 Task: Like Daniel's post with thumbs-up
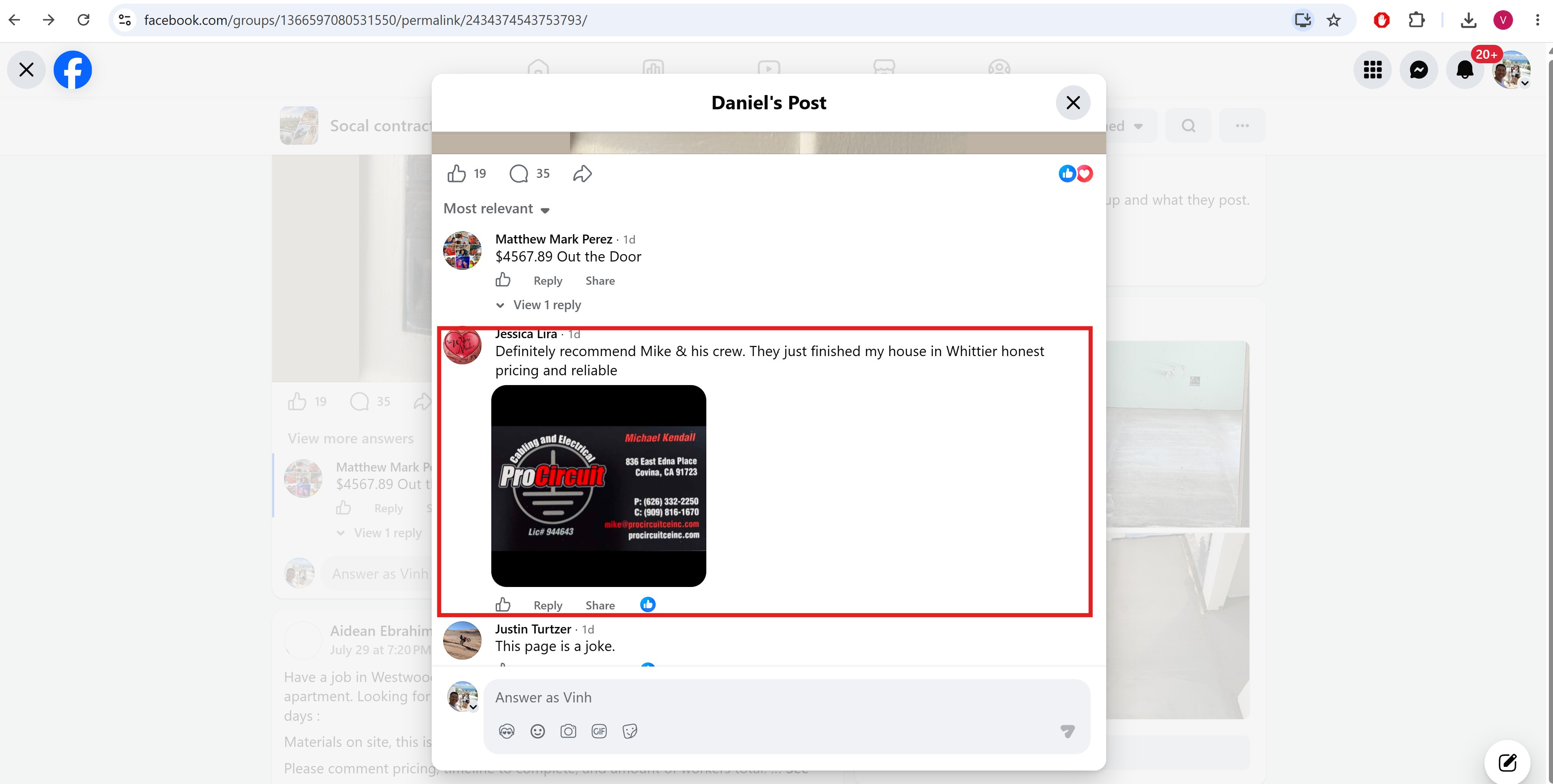[456, 173]
